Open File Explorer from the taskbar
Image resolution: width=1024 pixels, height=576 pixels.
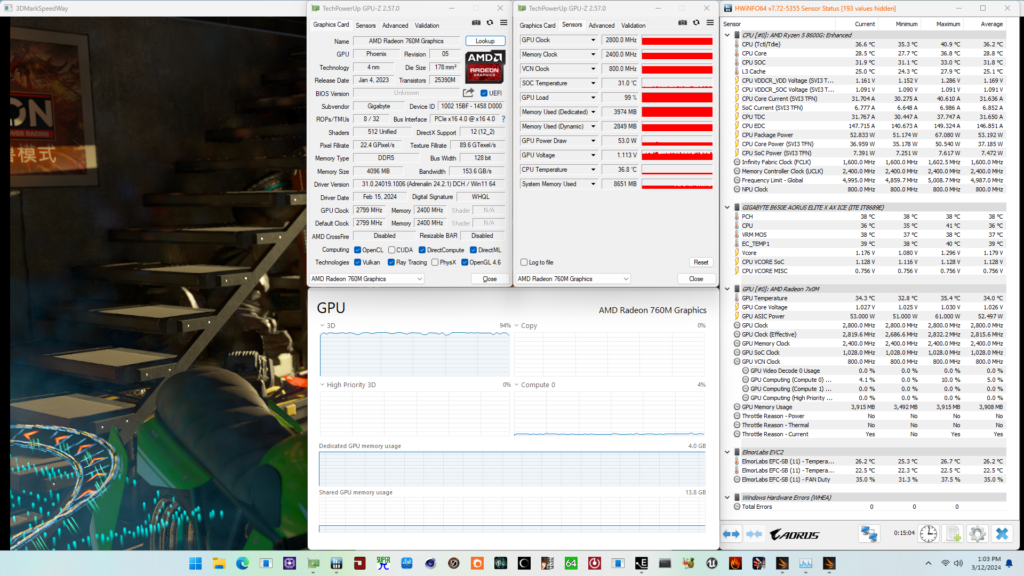tap(219, 563)
